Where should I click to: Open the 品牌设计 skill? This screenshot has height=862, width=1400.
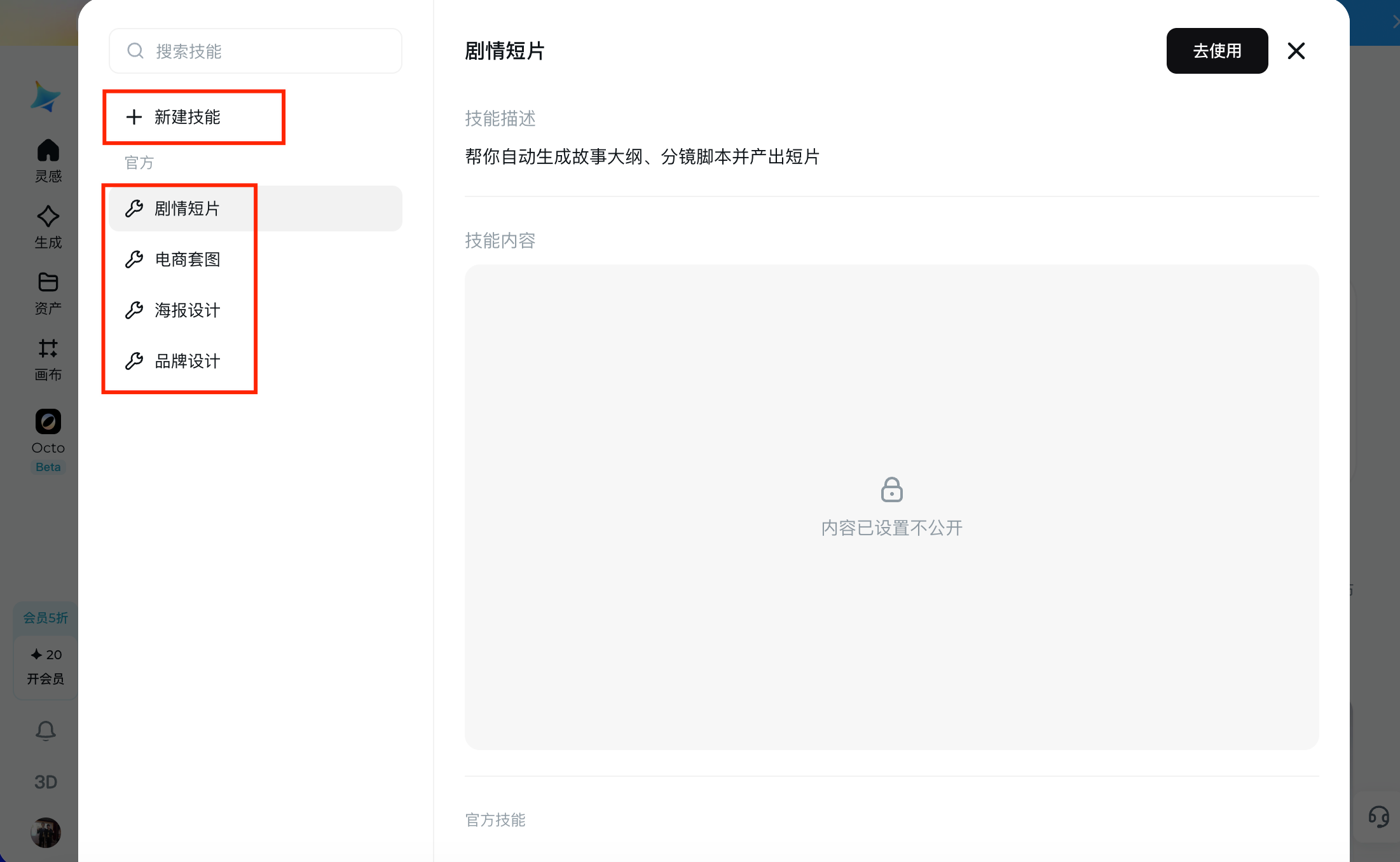point(256,361)
